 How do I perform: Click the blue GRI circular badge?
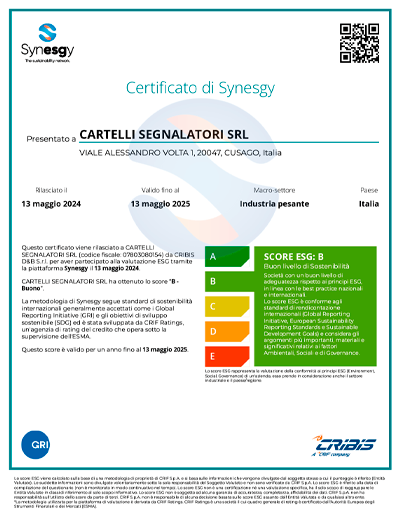pos(35,445)
